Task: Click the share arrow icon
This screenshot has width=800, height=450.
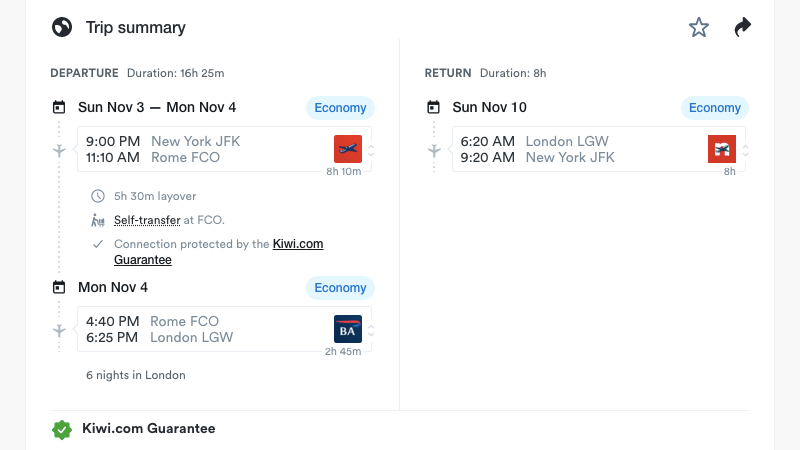Action: click(x=742, y=27)
